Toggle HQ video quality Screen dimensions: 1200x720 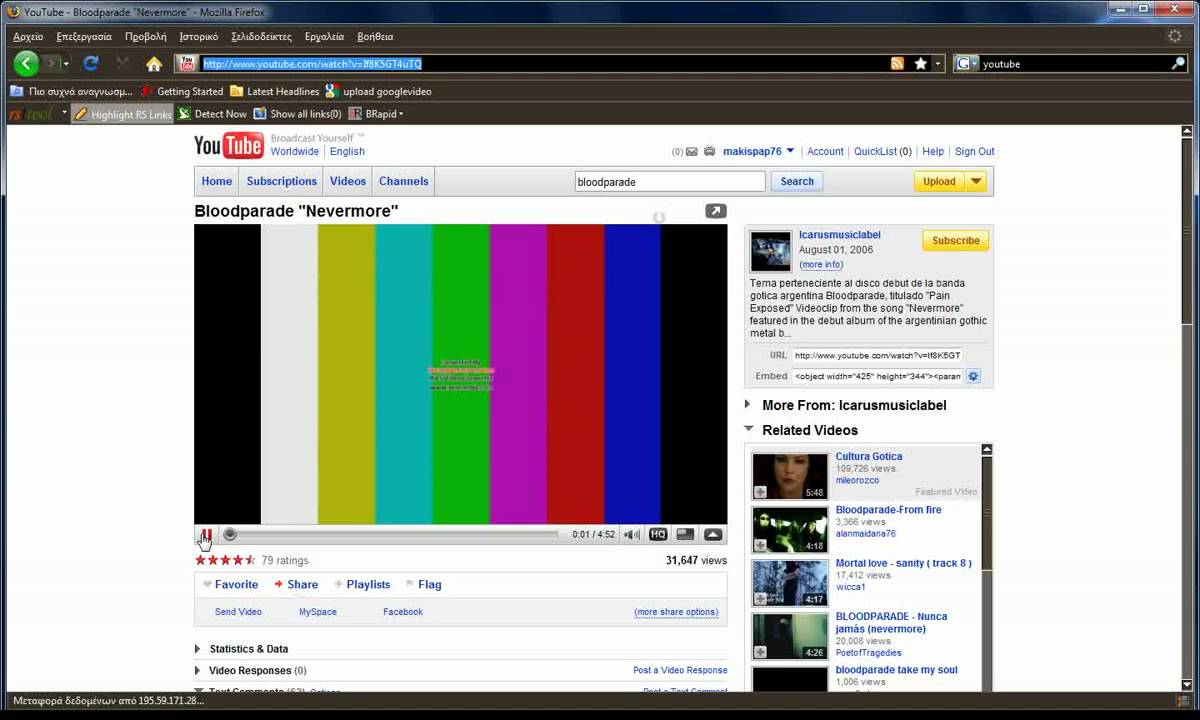[x=658, y=535]
